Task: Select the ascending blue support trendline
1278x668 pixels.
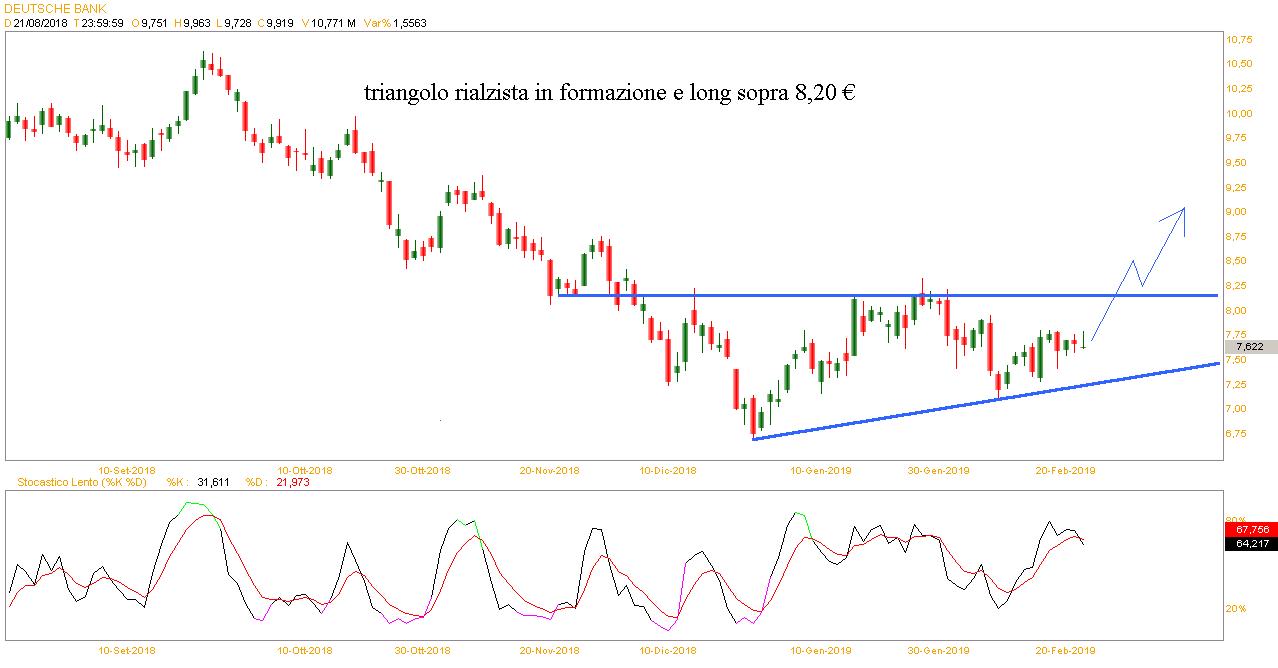Action: click(x=985, y=401)
